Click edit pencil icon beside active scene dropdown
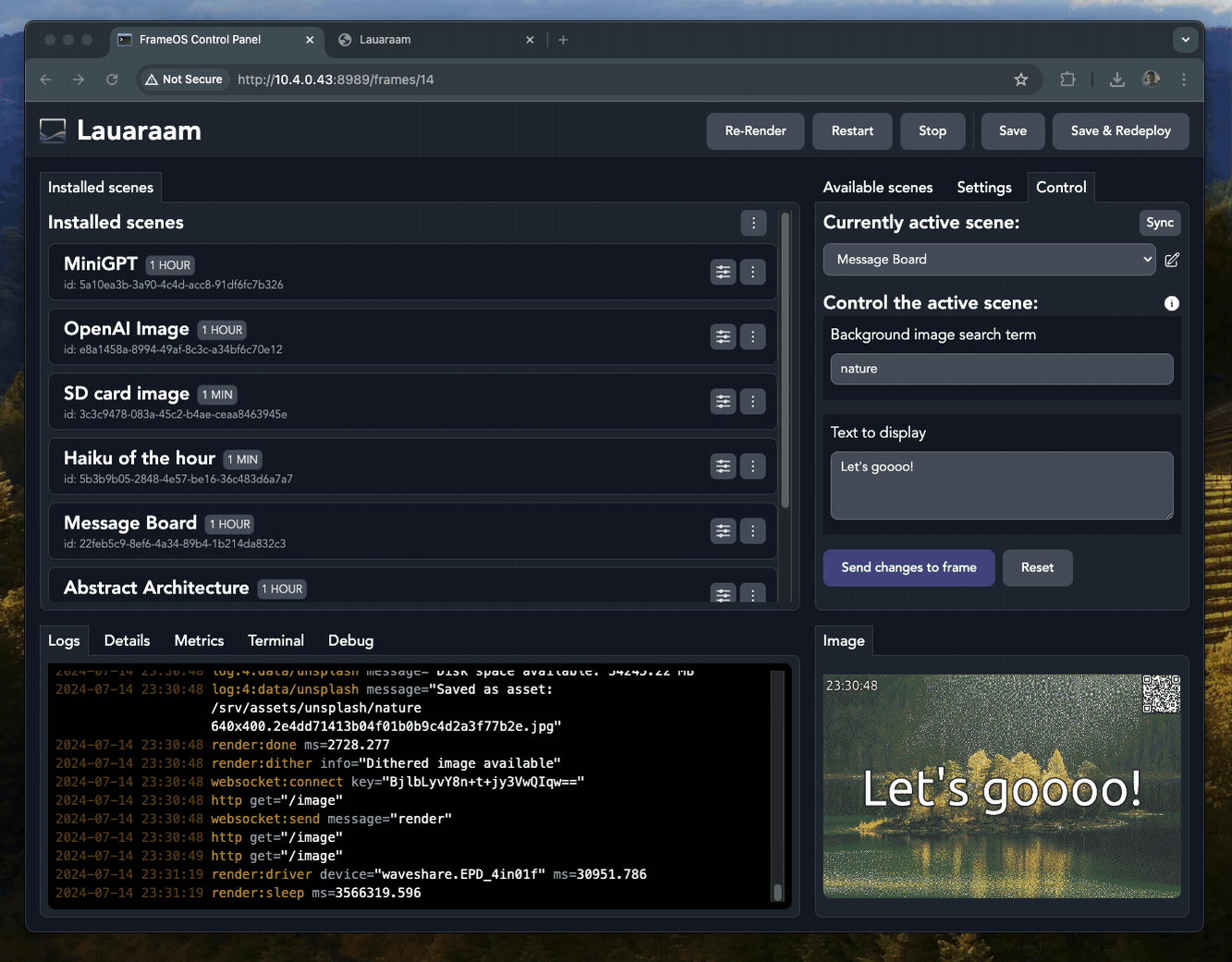The width and height of the screenshot is (1232, 962). [1172, 260]
